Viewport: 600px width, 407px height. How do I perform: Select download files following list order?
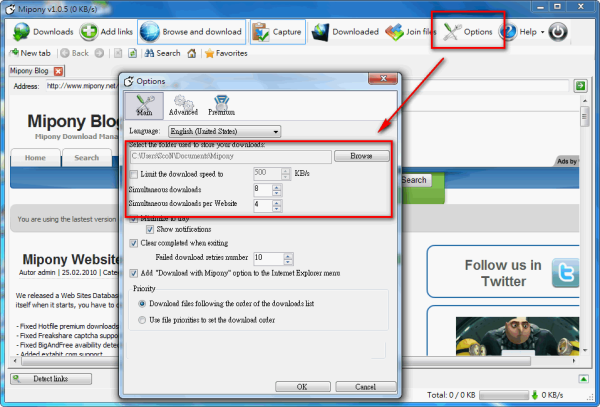(142, 304)
